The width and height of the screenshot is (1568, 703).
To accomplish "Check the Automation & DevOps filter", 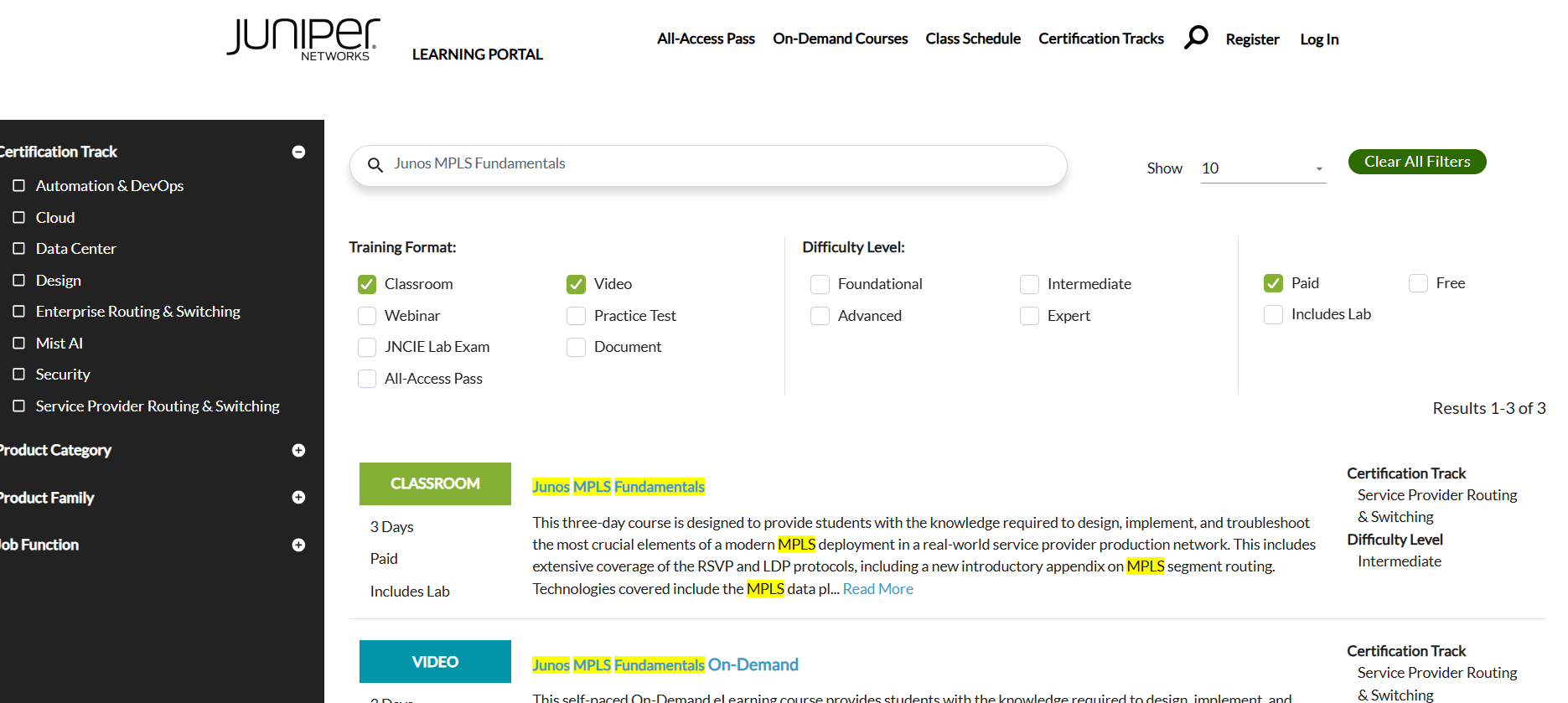I will (x=19, y=185).
